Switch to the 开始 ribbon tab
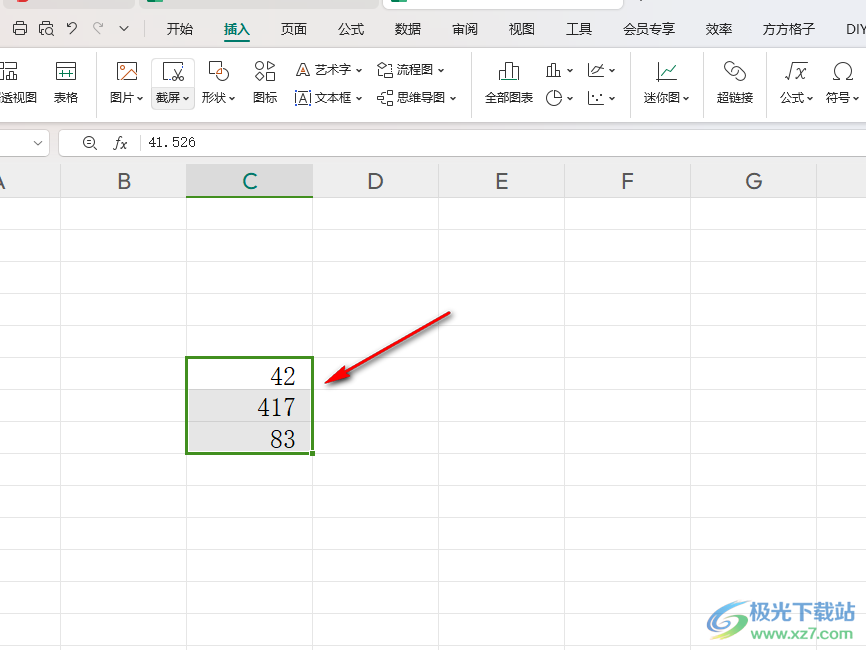Screen dimensions: 866x650 pos(179,29)
